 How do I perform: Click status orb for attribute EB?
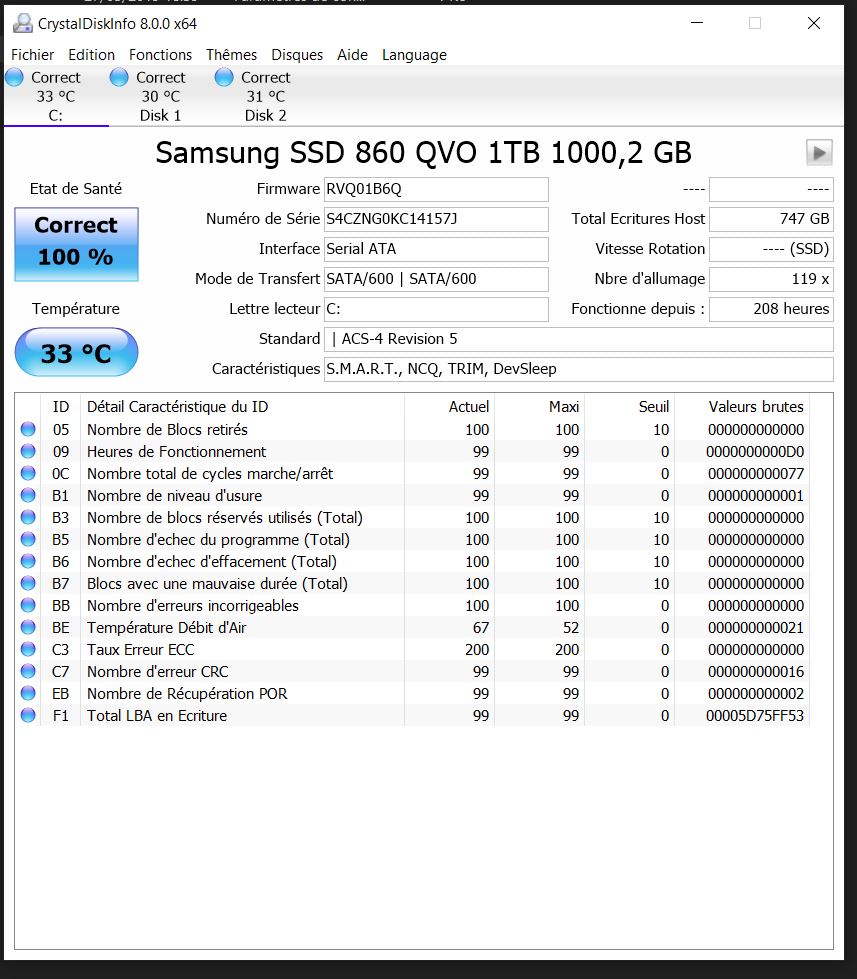[28, 693]
